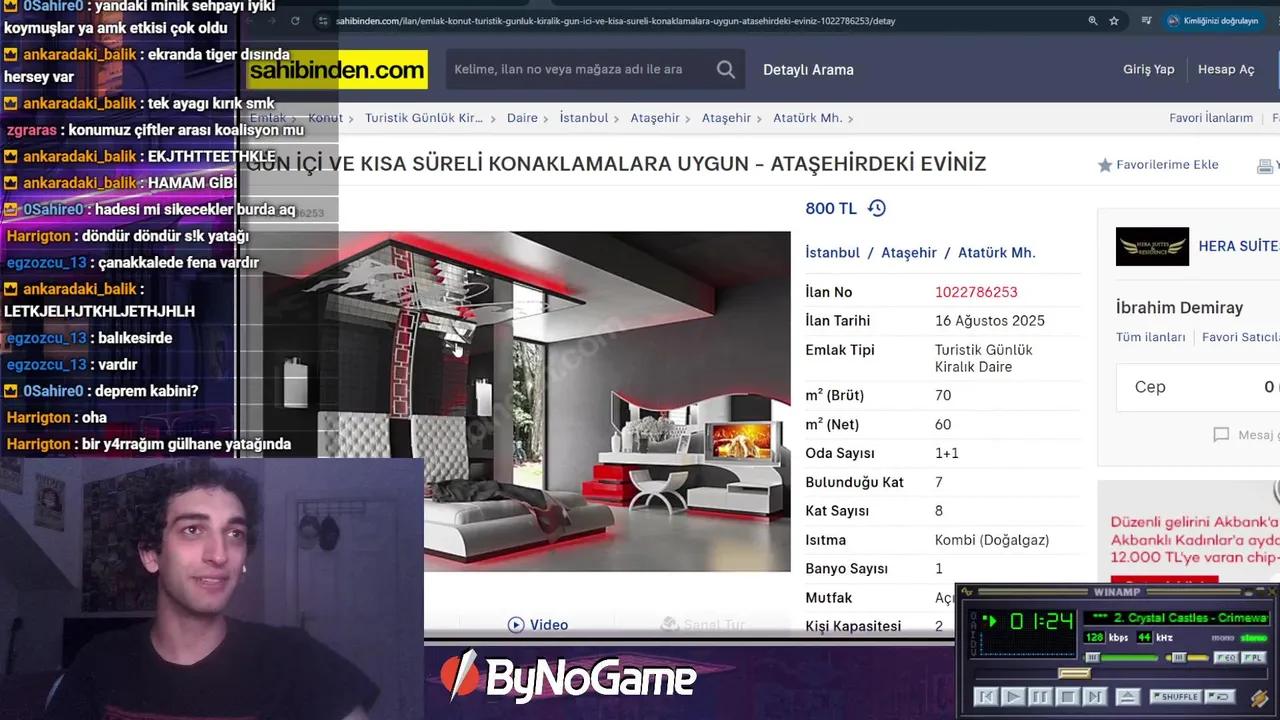This screenshot has width=1280, height=720.
Task: Skip to next track in Winamp
Action: pyautogui.click(x=1095, y=697)
